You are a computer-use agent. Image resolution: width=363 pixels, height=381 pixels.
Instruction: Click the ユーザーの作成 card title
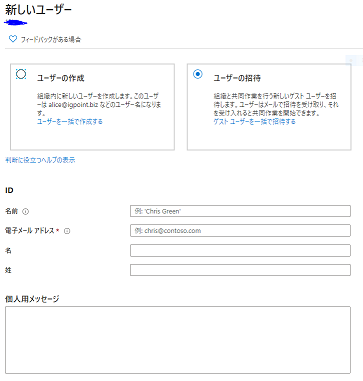point(61,78)
